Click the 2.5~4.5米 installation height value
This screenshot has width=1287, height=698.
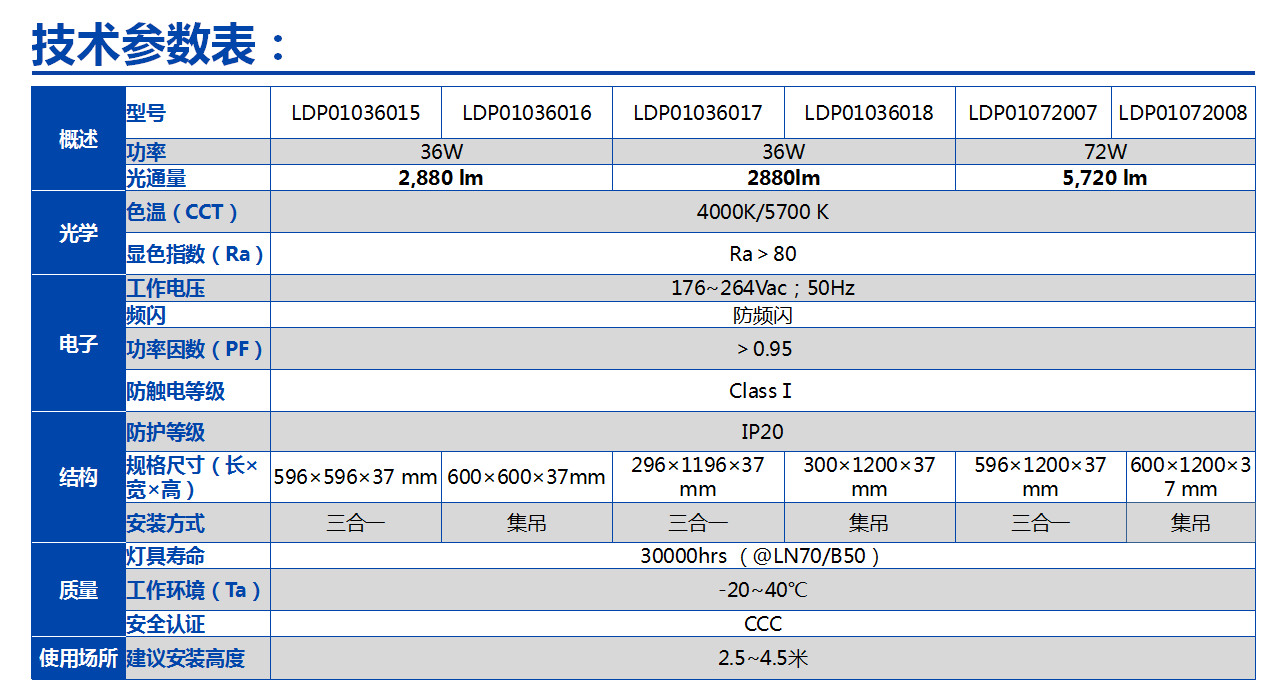762,658
